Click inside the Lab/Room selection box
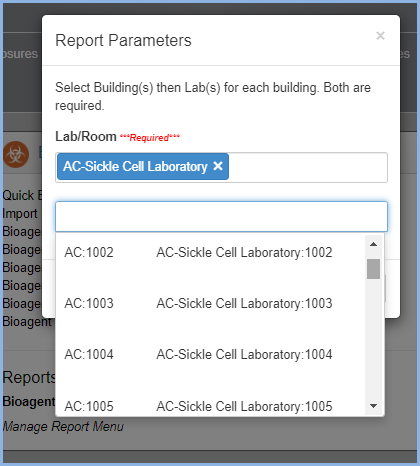420x466 pixels. [x=308, y=167]
